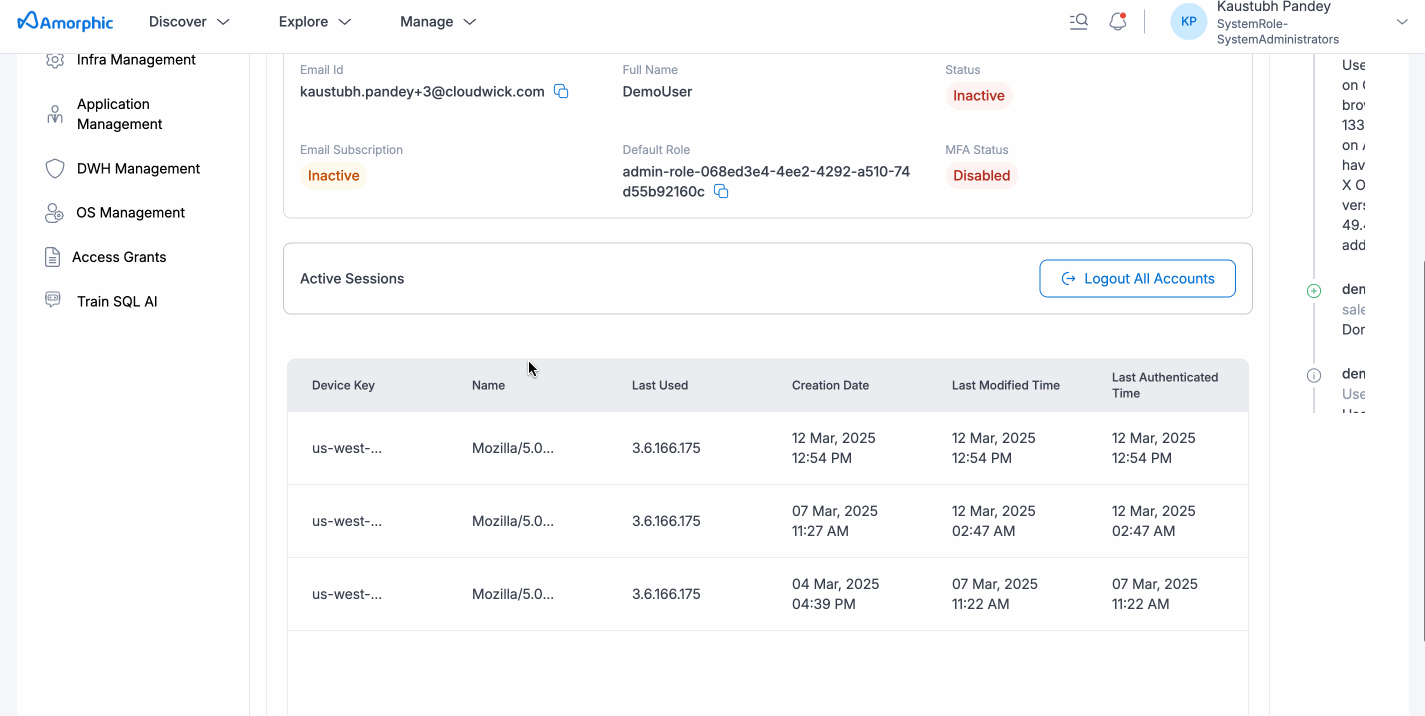The image size is (1425, 716).
Task: Click the Inactive email subscription badge
Action: point(333,175)
